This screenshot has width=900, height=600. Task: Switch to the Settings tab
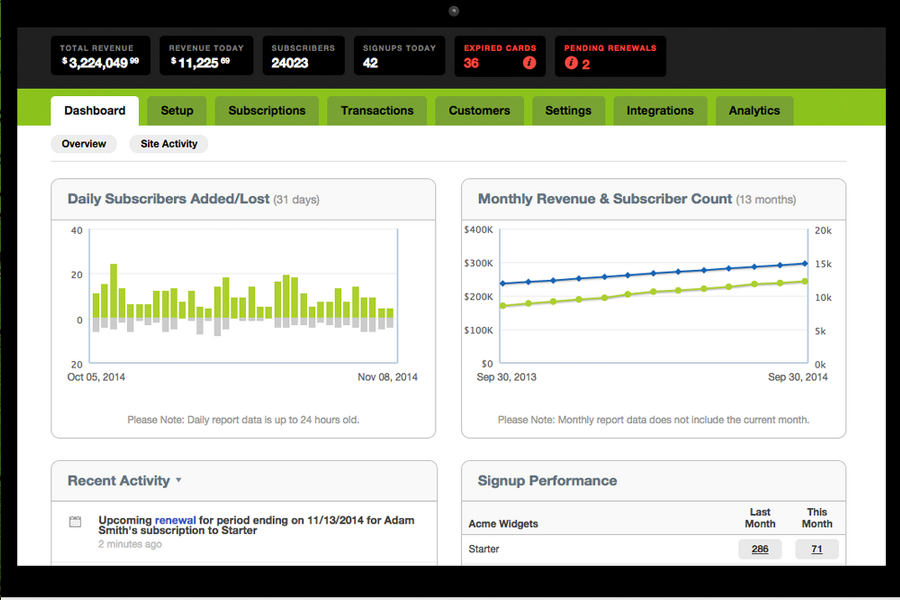568,110
